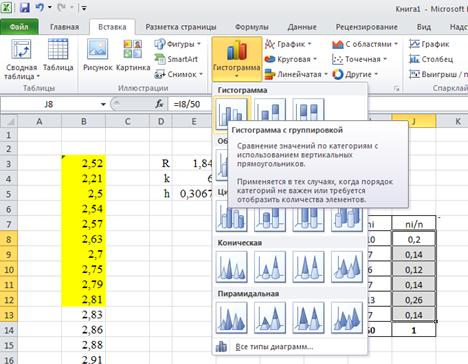Open the charts group dialog launcher
This screenshot has width=468, height=364.
[x=396, y=88]
